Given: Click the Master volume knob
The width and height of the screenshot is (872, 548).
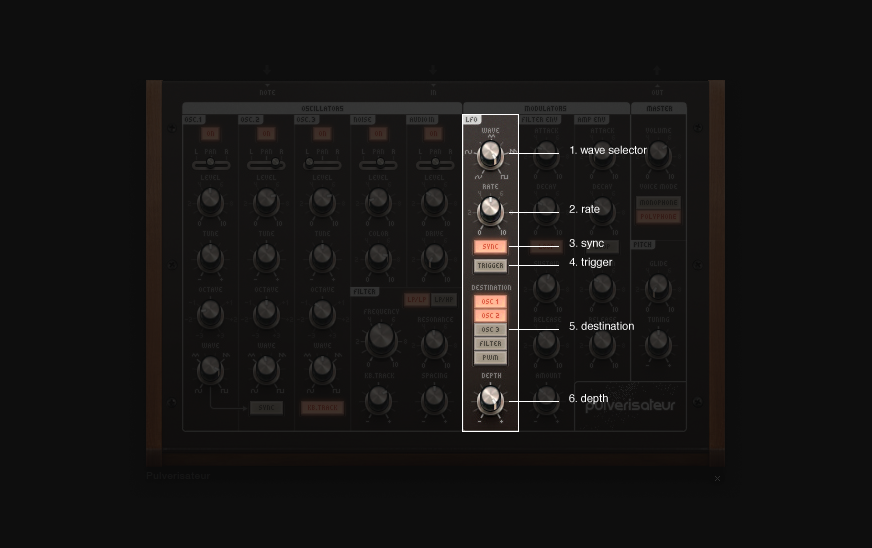Looking at the screenshot, I should click(658, 154).
